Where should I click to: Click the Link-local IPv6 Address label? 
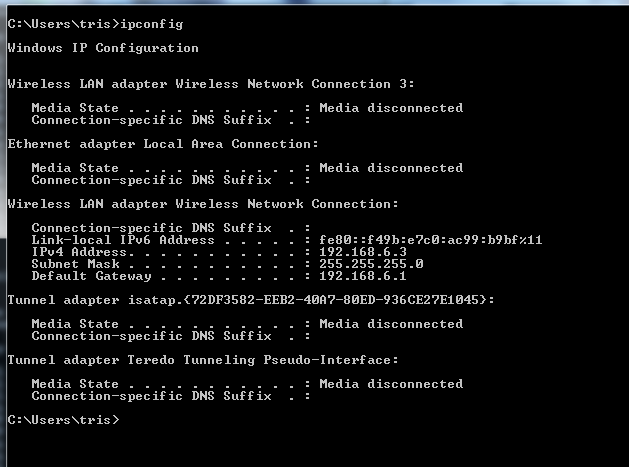click(x=123, y=240)
